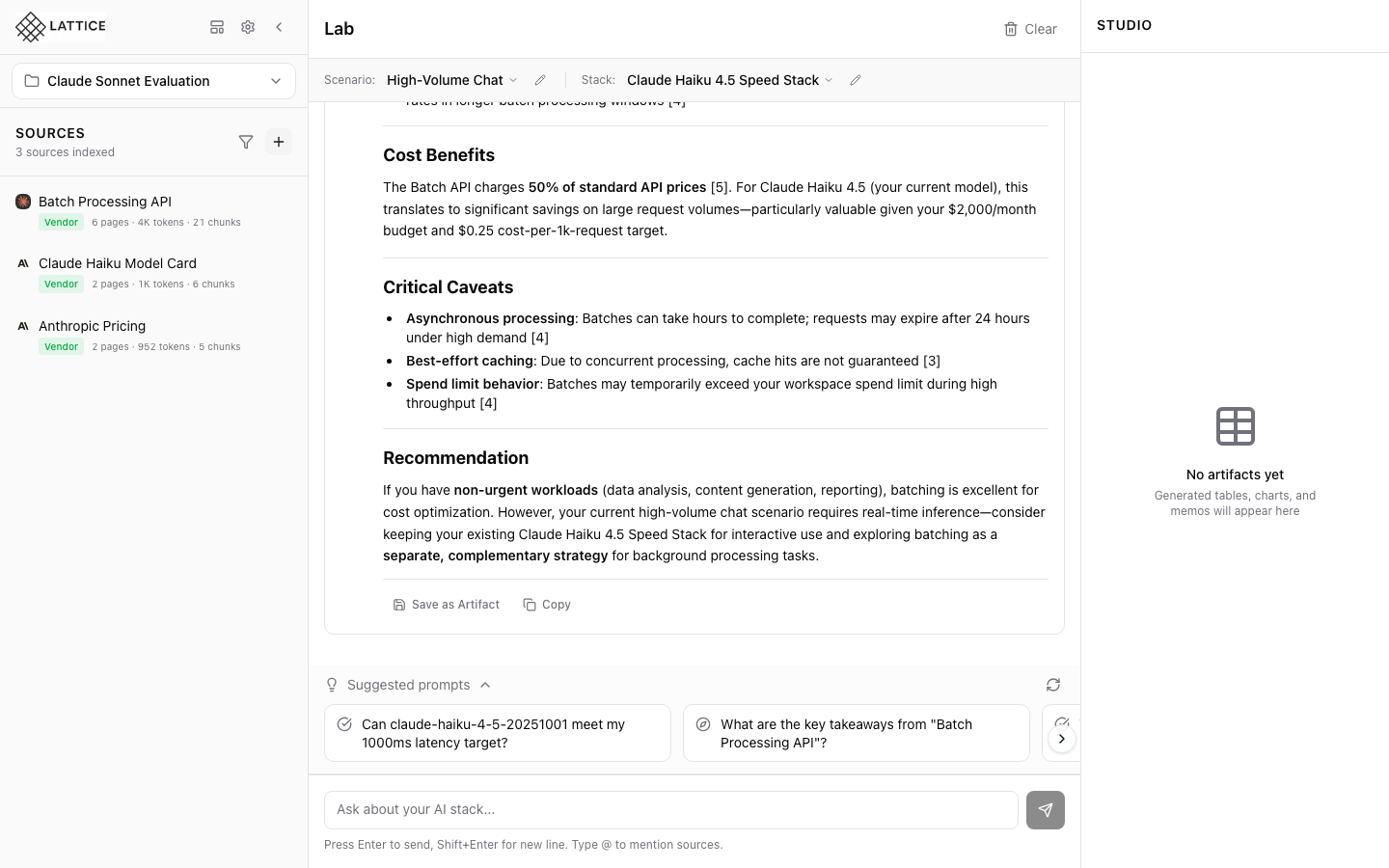The height and width of the screenshot is (868, 1389).
Task: Open the High-Volume Chat scenario dropdown
Action: pyautogui.click(x=451, y=80)
